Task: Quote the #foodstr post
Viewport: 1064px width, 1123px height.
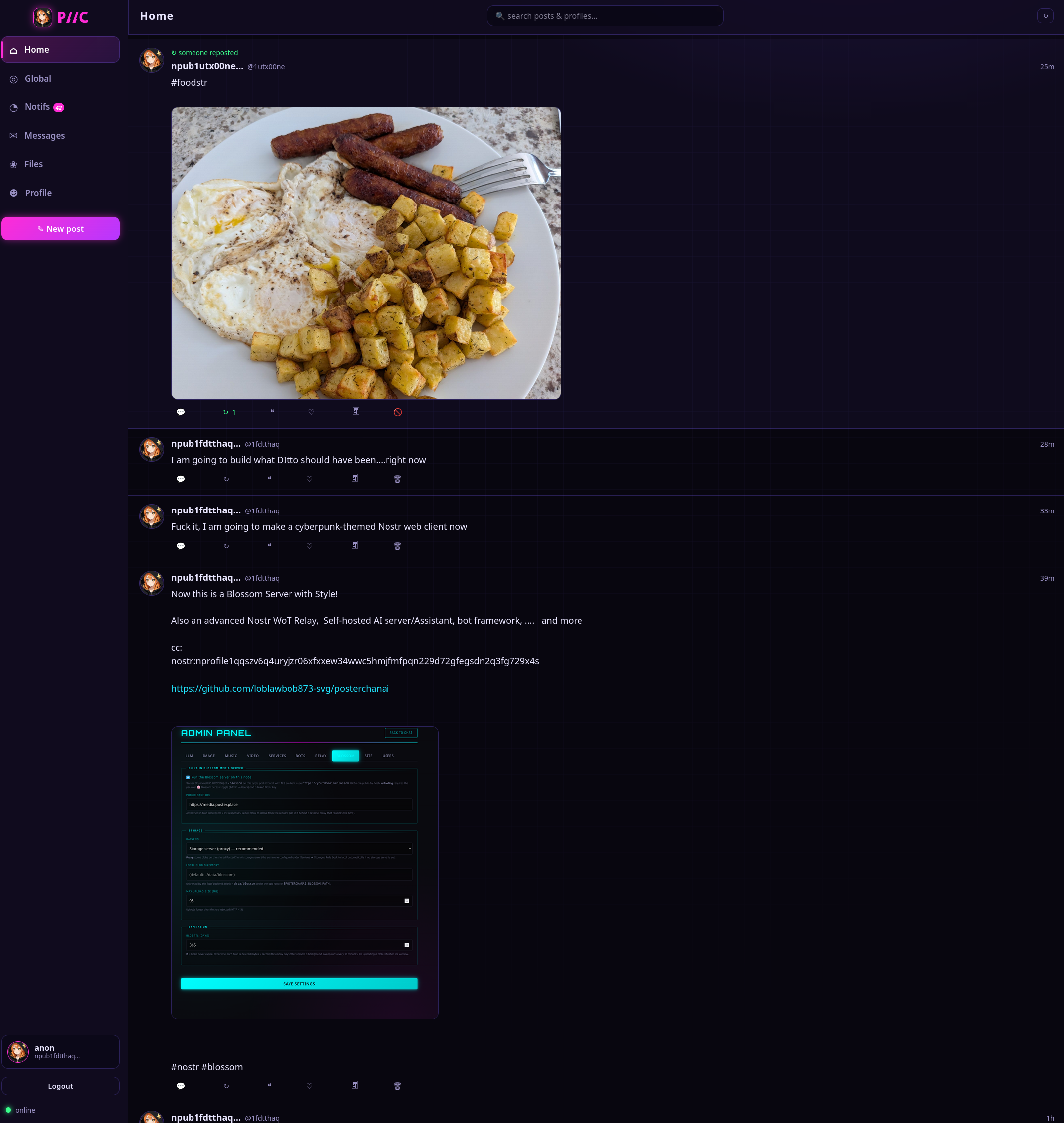Action: tap(272, 412)
